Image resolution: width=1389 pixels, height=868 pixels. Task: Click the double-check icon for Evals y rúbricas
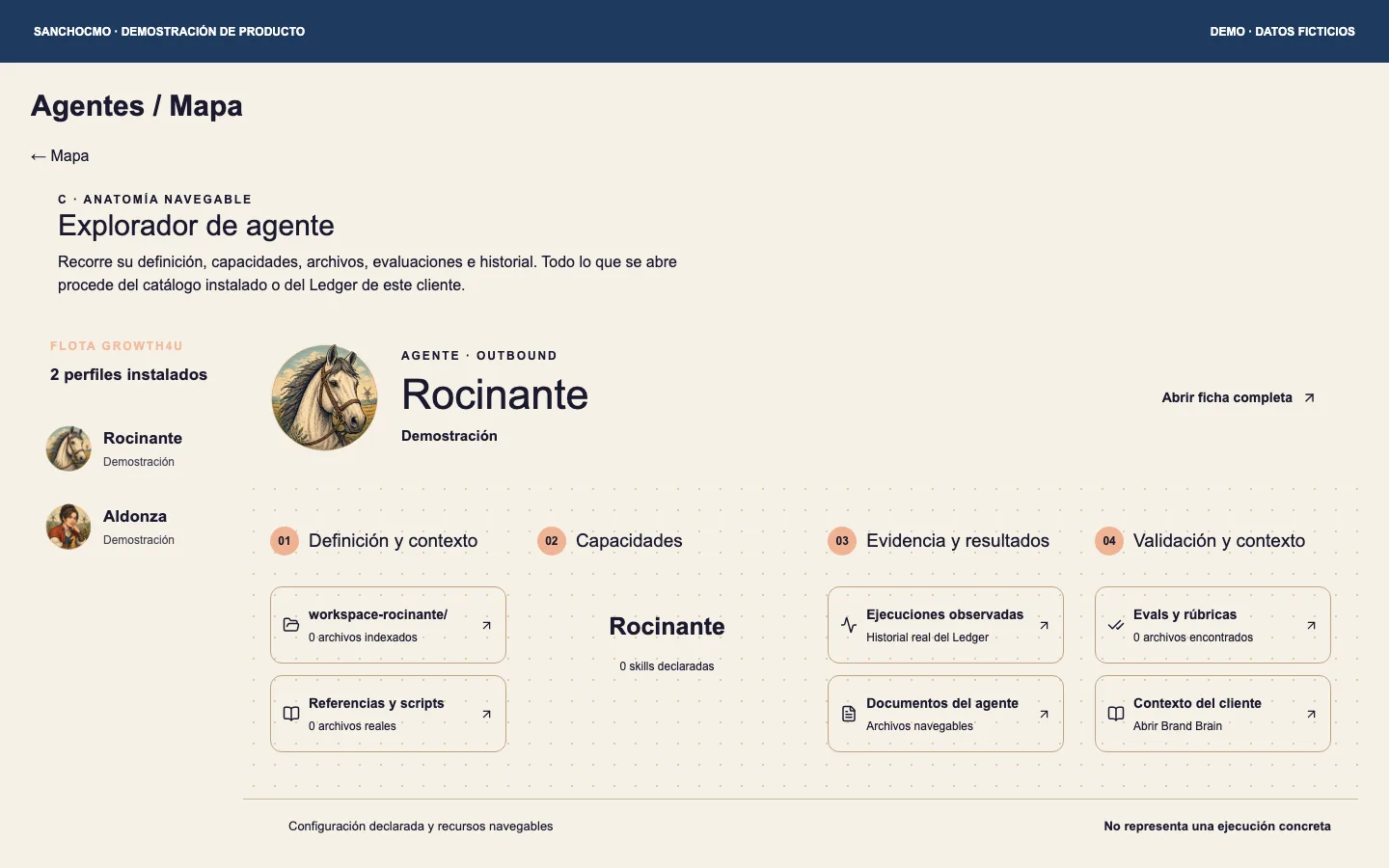click(x=1116, y=625)
